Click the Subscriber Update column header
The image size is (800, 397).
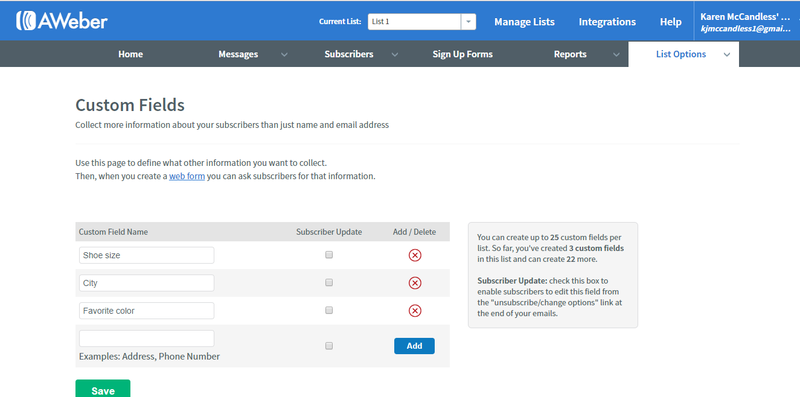329,232
